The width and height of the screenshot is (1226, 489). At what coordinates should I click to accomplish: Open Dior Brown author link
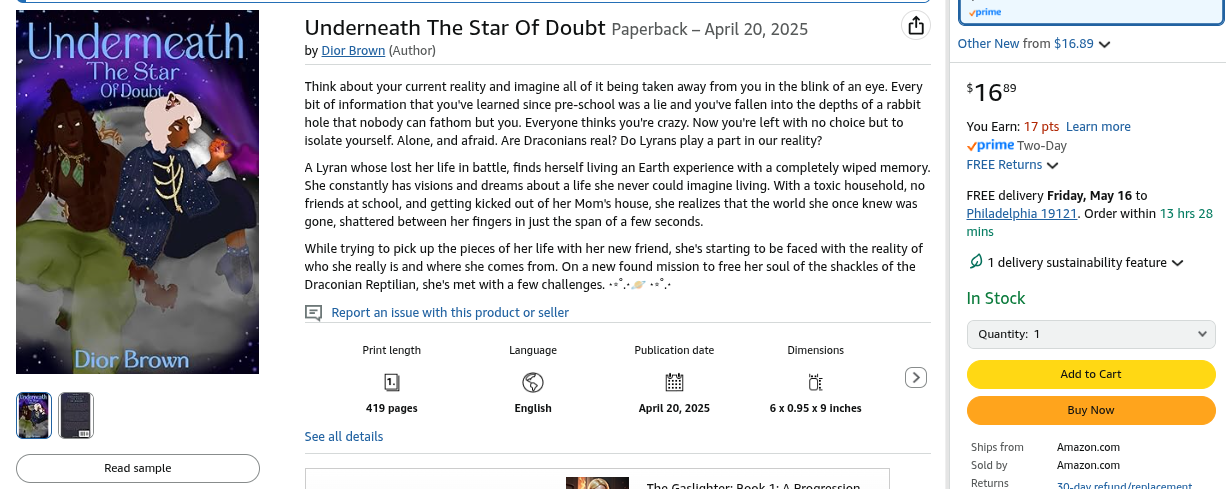point(353,50)
